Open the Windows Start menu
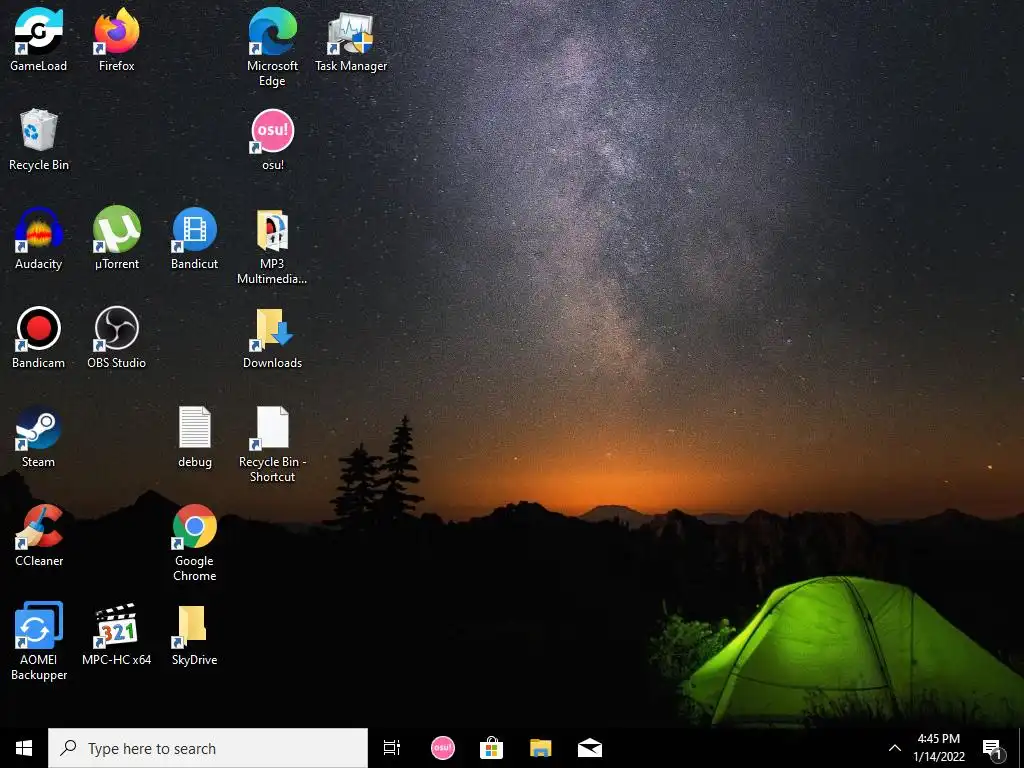This screenshot has width=1024, height=768. tap(24, 748)
